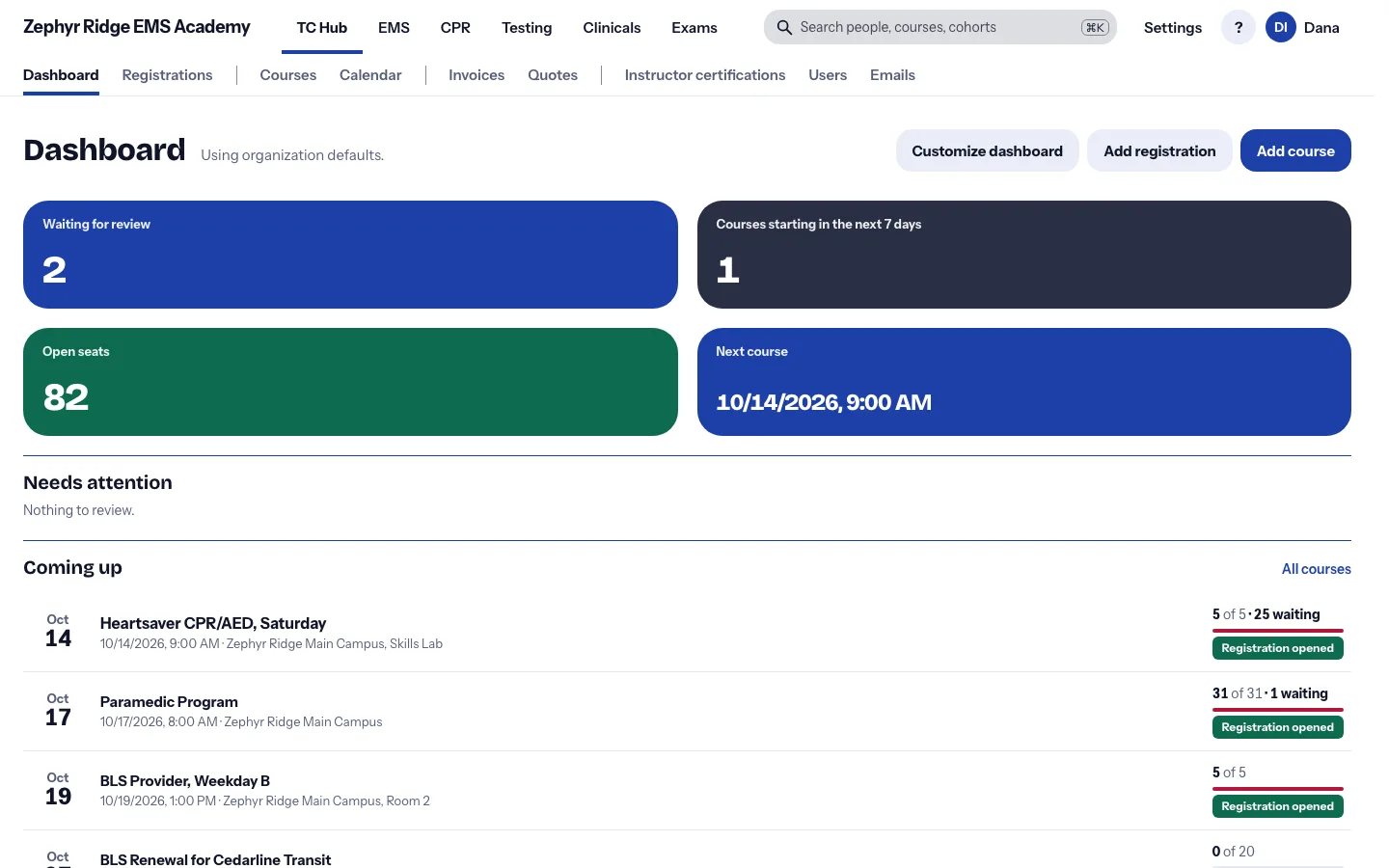Open the Waiting for review card
The width and height of the screenshot is (1389, 868).
coord(350,255)
